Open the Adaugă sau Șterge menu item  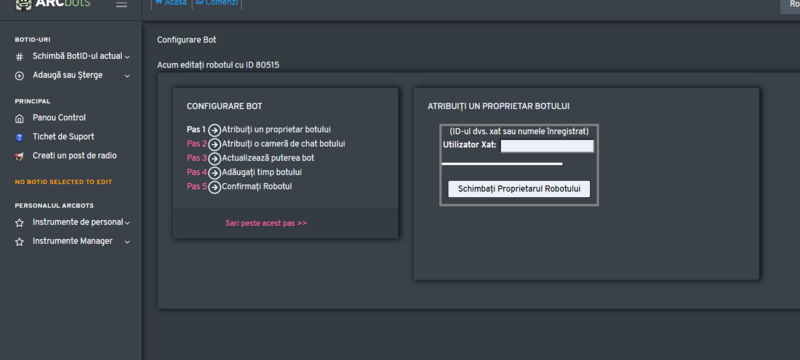(67, 75)
